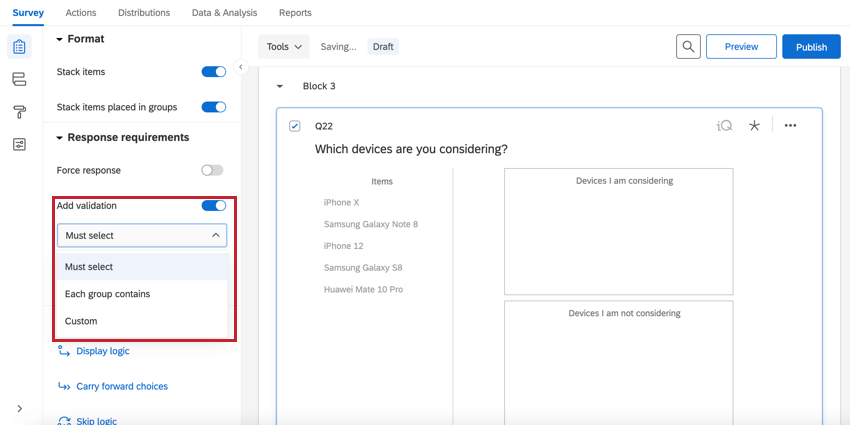Open Q22 three-dot options menu
Screen dimensions: 850x425
(x=790, y=126)
